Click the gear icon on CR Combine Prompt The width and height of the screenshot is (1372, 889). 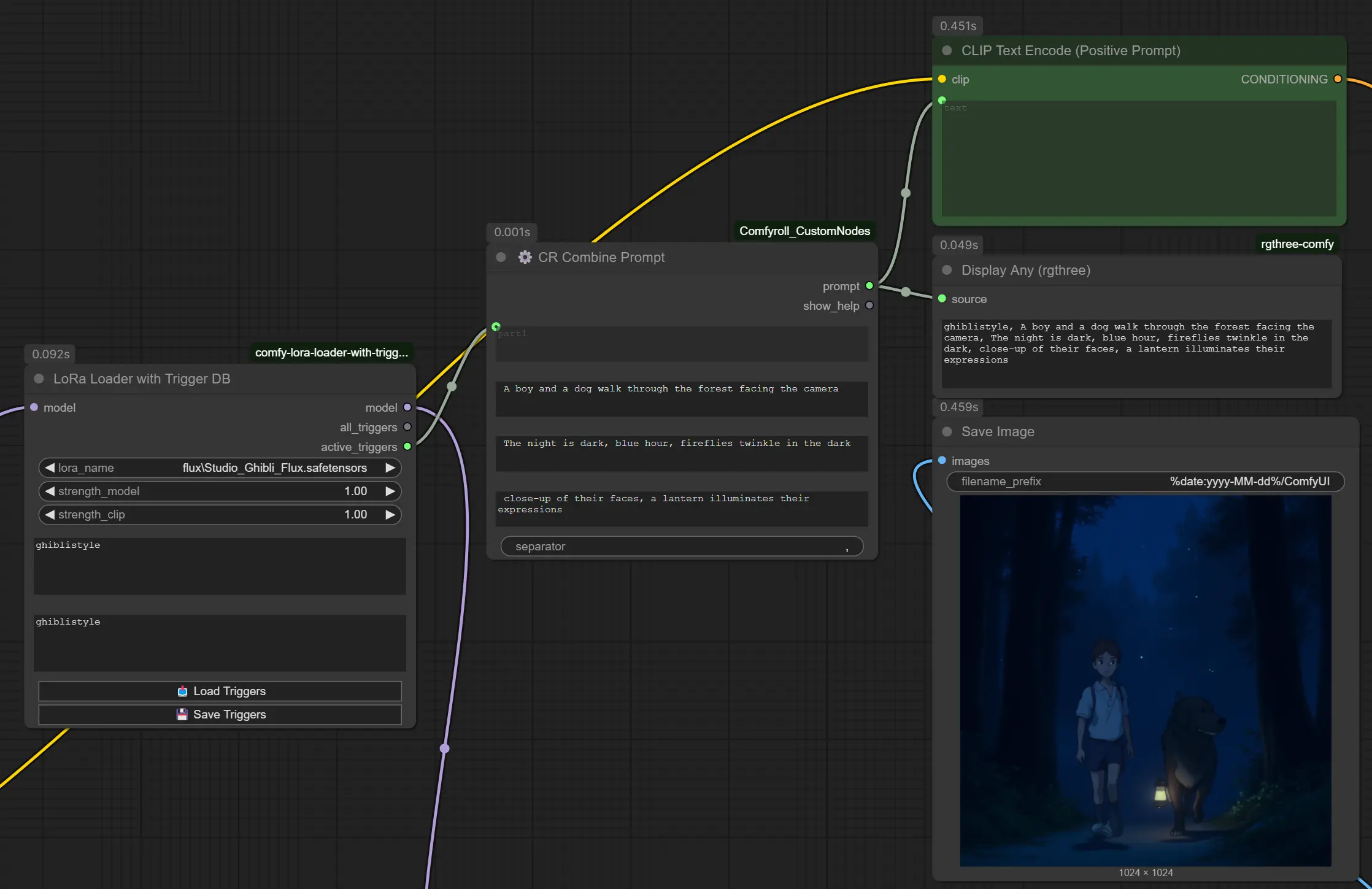pos(525,257)
